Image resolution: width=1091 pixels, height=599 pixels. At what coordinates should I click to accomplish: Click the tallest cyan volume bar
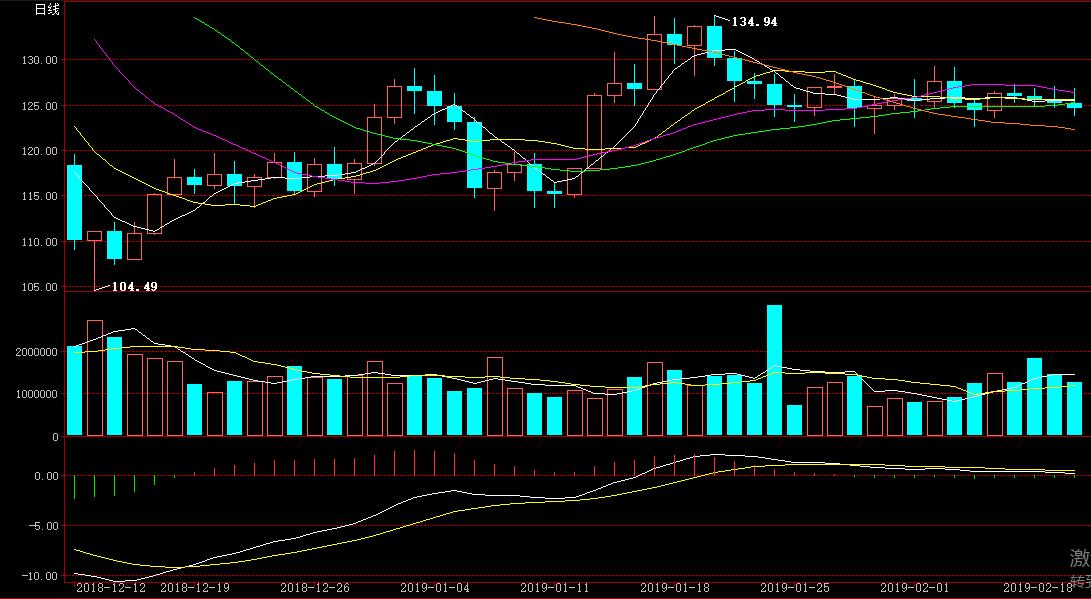point(774,370)
